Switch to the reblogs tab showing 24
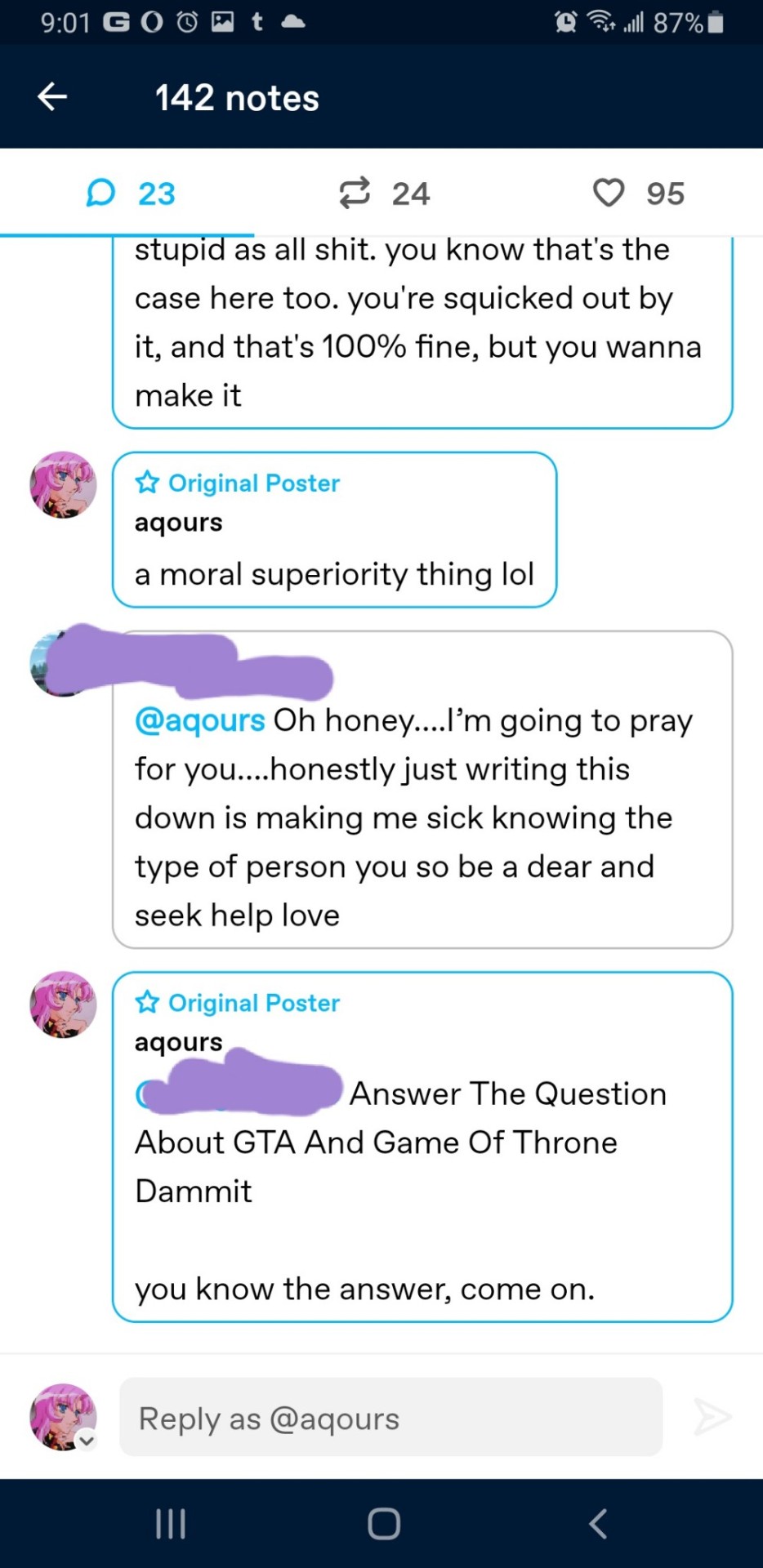The image size is (763, 1568). tap(384, 194)
